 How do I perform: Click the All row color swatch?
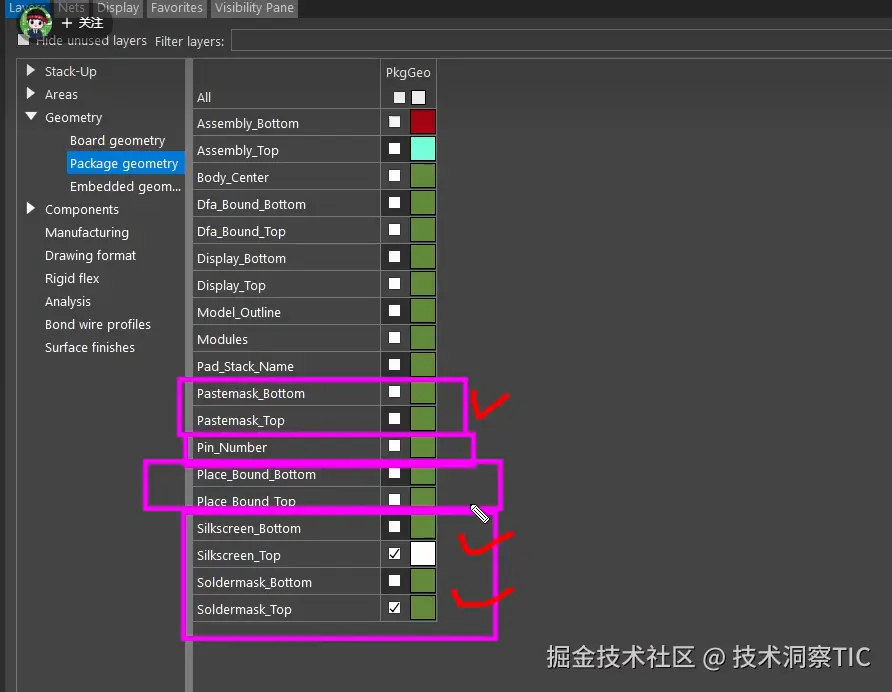pyautogui.click(x=419, y=97)
